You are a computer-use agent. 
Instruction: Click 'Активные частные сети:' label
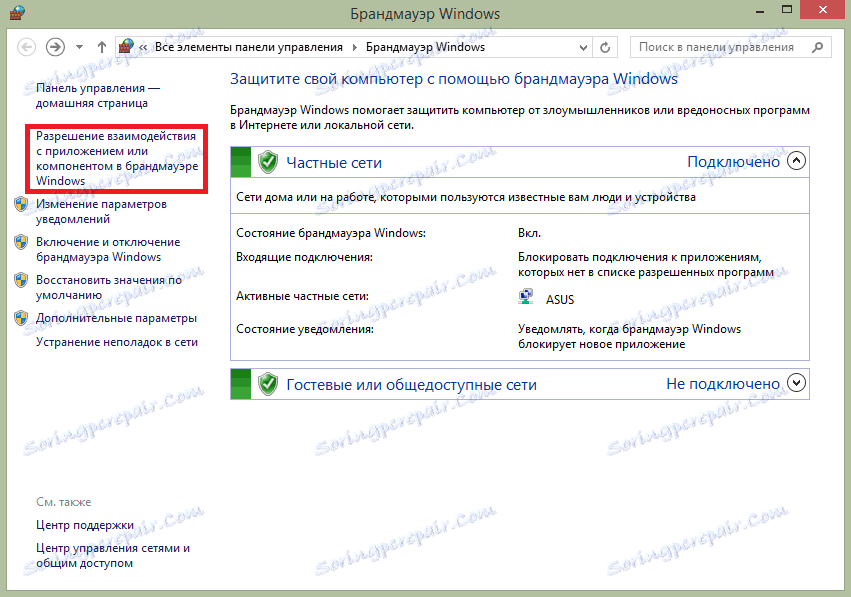click(302, 296)
